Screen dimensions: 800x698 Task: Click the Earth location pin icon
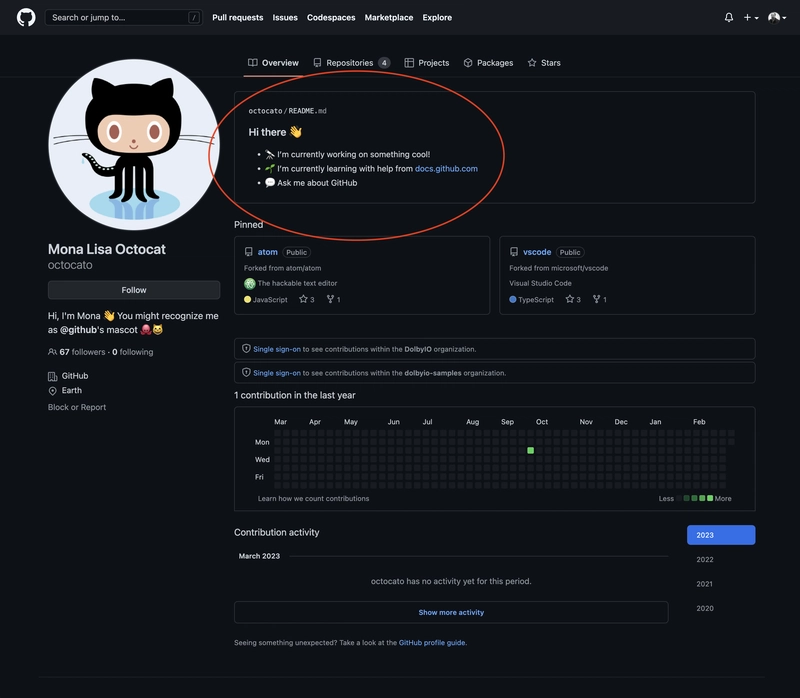53,391
